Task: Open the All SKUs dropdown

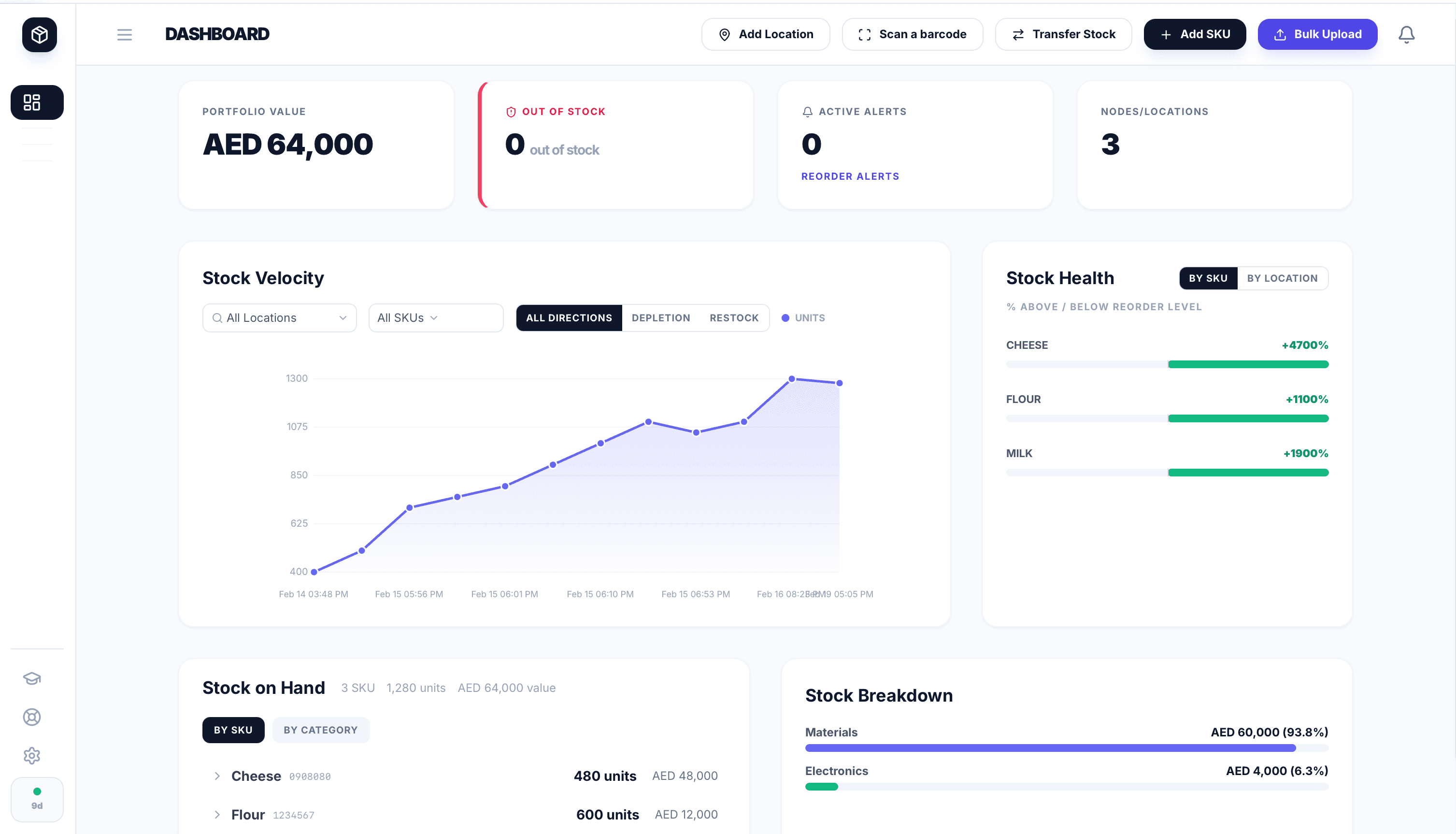Action: (436, 317)
